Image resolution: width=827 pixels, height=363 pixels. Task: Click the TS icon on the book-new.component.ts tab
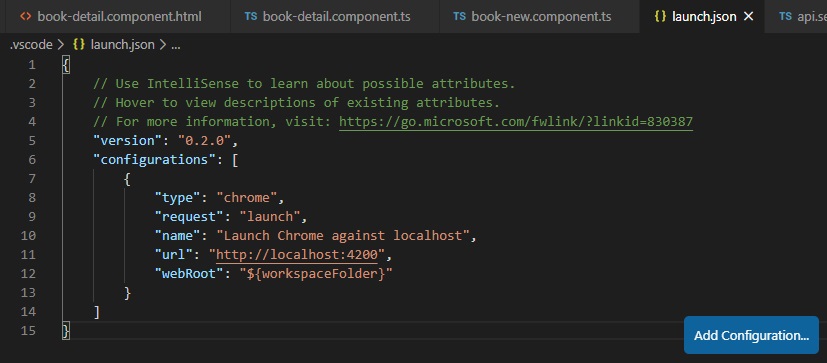point(459,16)
